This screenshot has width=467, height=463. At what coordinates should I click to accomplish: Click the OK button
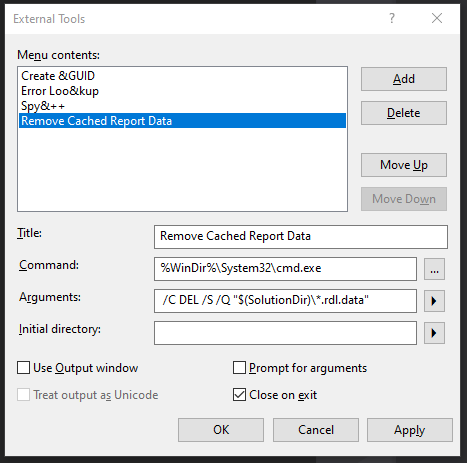click(x=221, y=430)
